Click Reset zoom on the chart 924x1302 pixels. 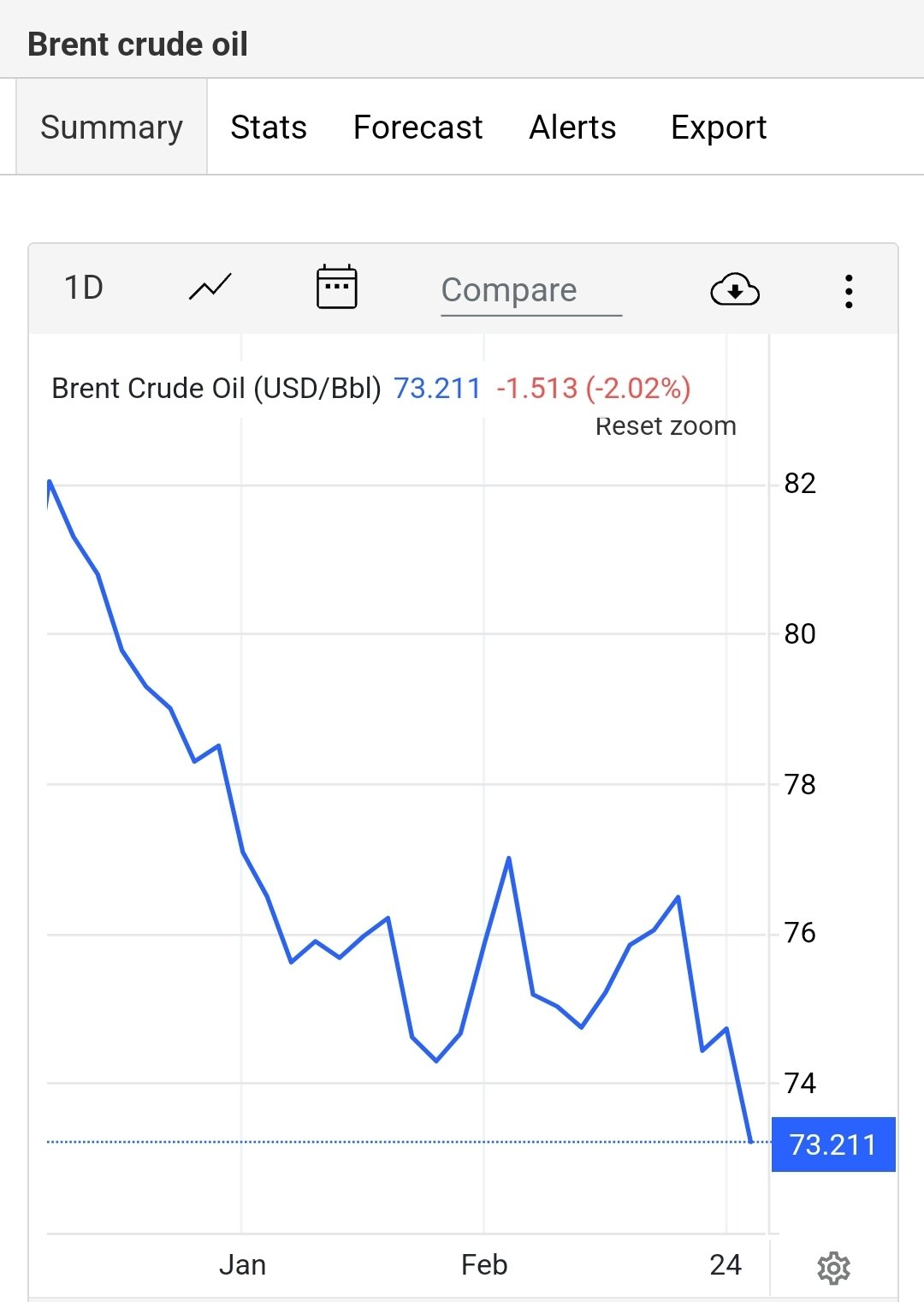point(666,425)
